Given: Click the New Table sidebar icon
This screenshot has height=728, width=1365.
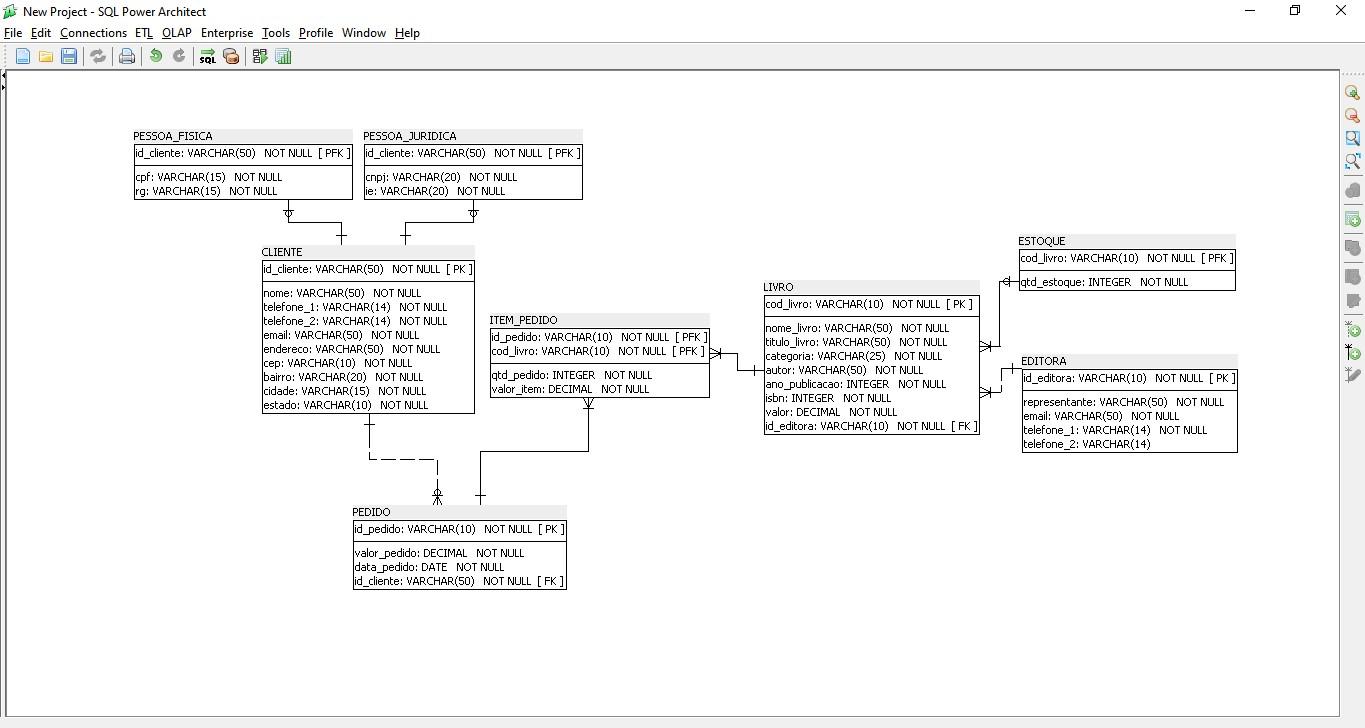Looking at the screenshot, I should 1352,219.
